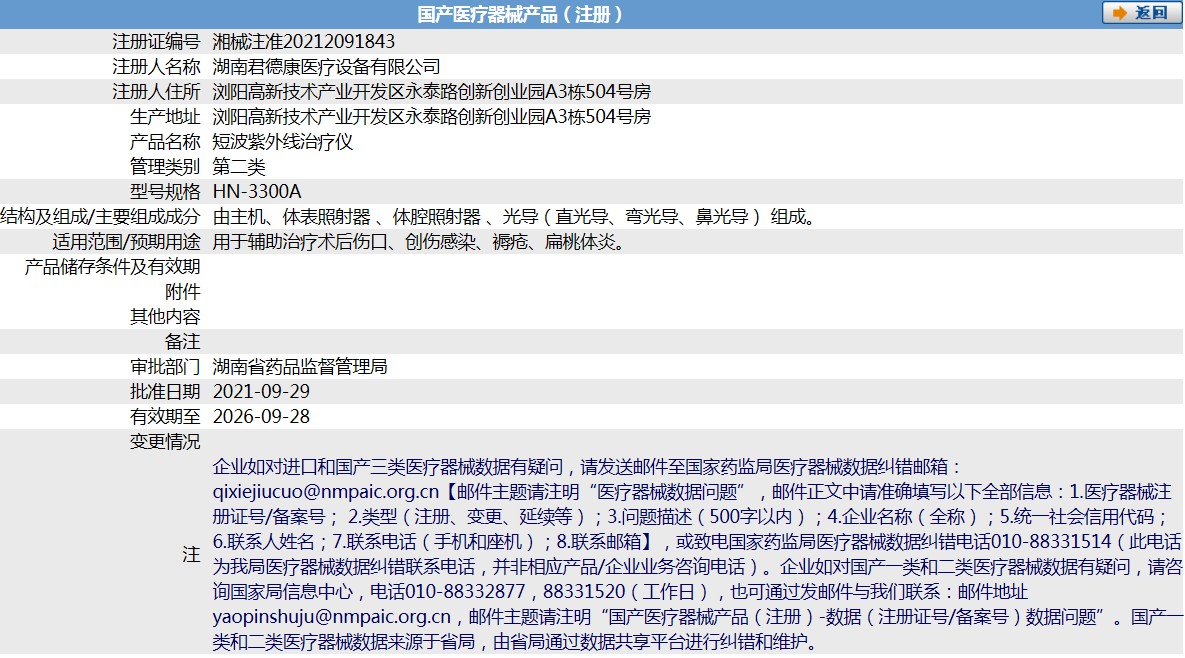Click the 注 label beside the note

pyautogui.click(x=191, y=555)
